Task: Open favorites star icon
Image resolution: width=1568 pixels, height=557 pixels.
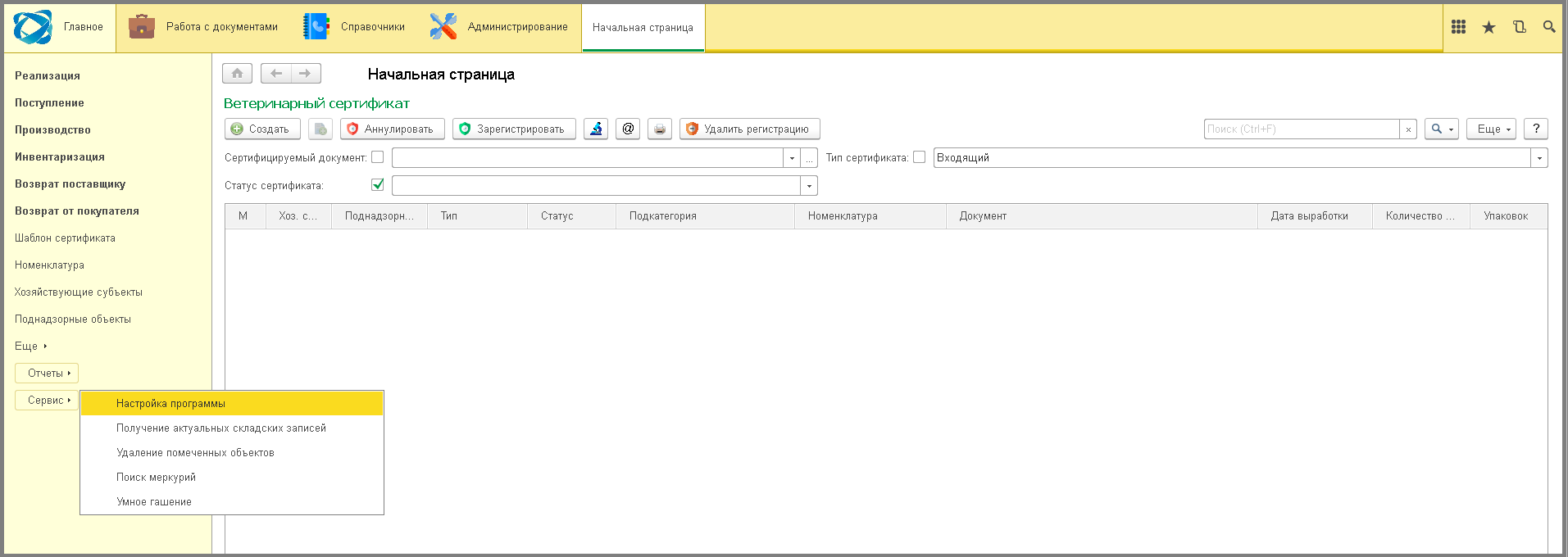Action: (1488, 27)
